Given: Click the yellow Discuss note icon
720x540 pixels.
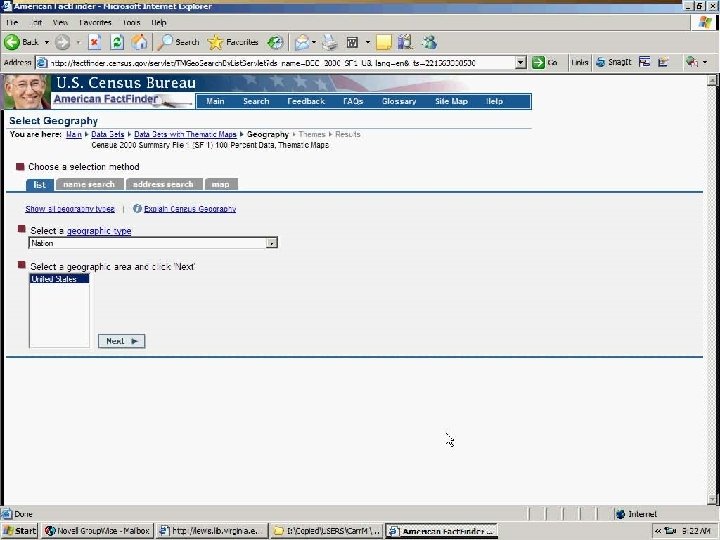Looking at the screenshot, I should coord(384,42).
